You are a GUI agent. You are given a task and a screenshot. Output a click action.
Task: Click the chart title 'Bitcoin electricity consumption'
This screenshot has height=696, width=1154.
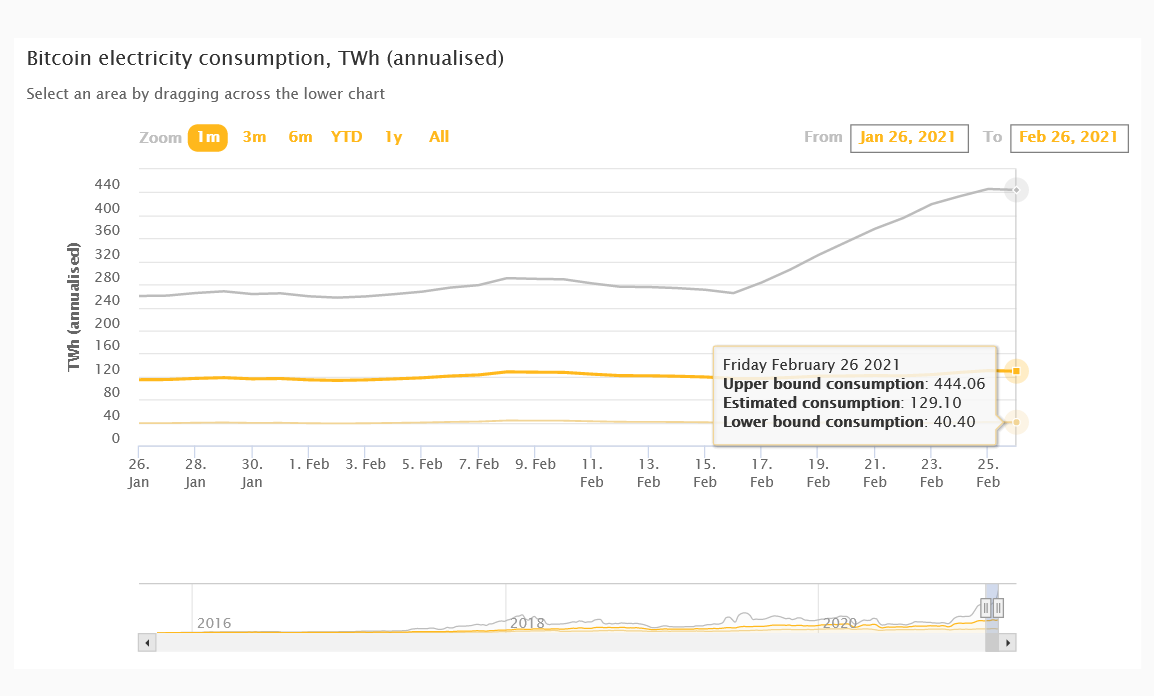click(x=265, y=58)
